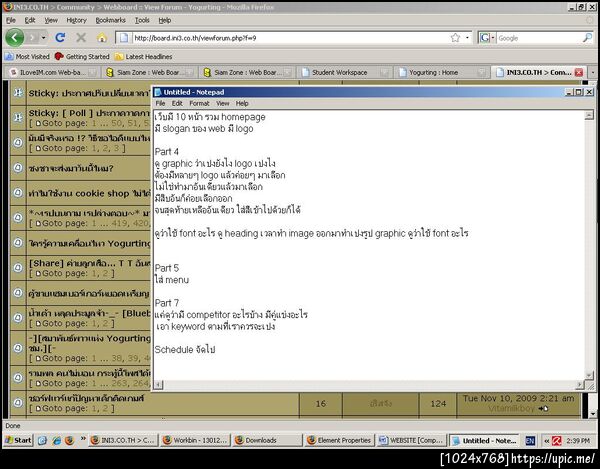Switch to ILoveIM.com Web-ba tab
The width and height of the screenshot is (600, 469).
pos(53,72)
